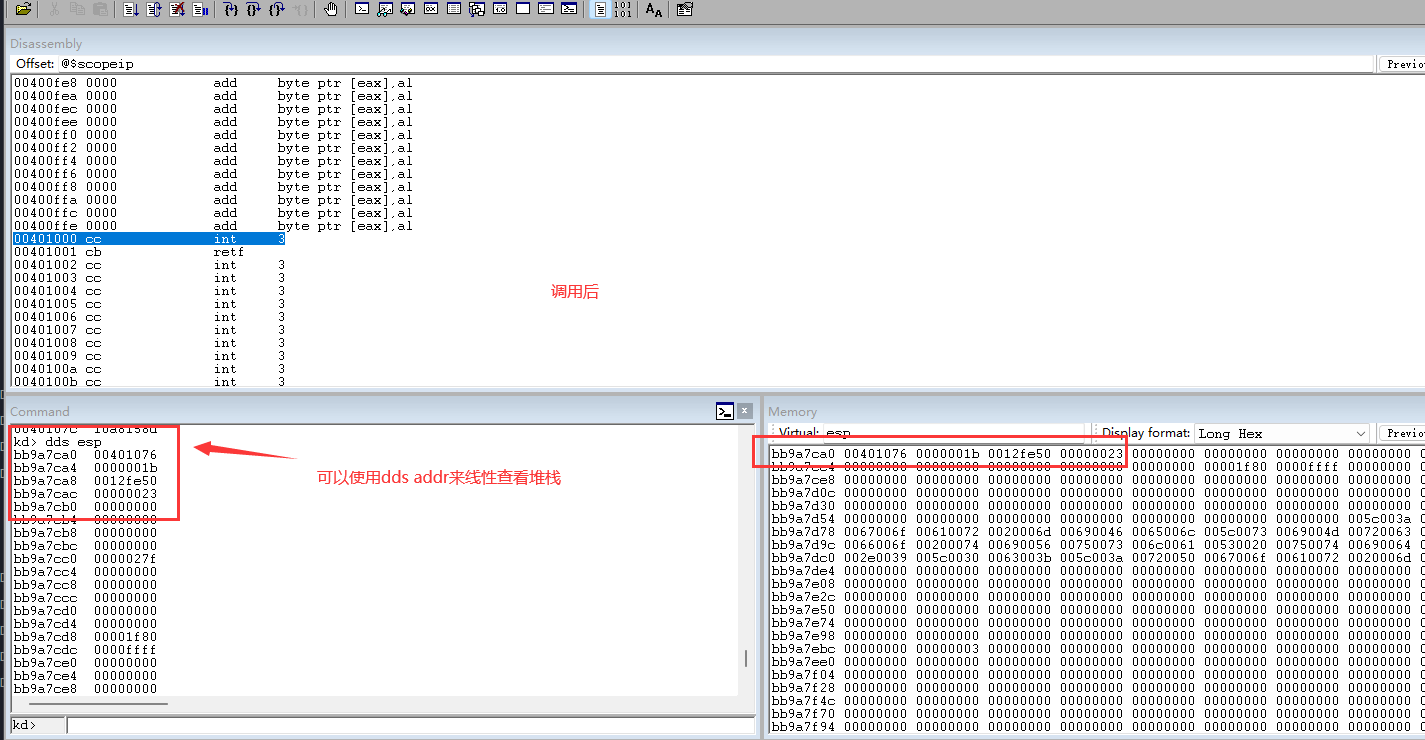Click the Previous button in Memory pane
Viewport: 1425px width, 740px height.
point(1402,433)
